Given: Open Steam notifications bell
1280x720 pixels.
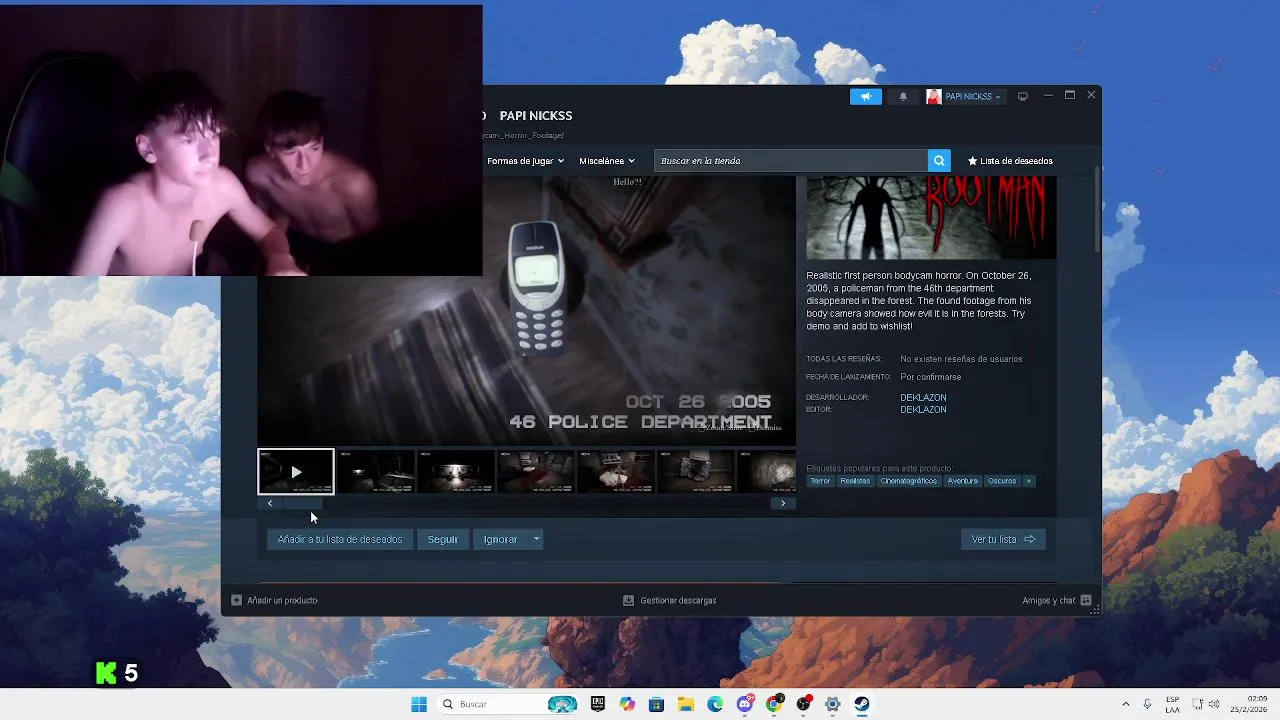Looking at the screenshot, I should [x=903, y=96].
